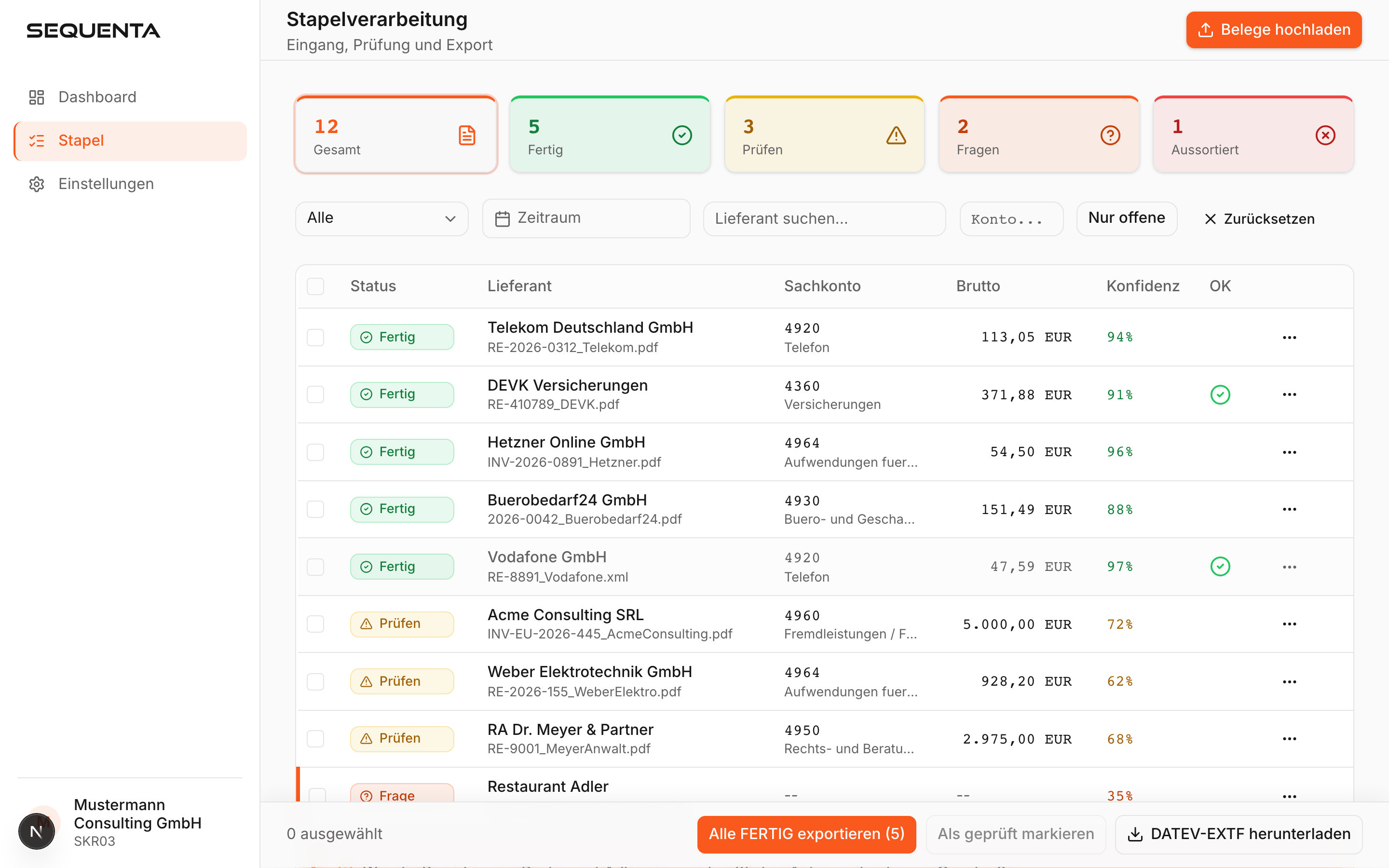Select the Telekom Deutschland GmbH row checkbox
This screenshot has width=1389, height=868.
click(315, 337)
